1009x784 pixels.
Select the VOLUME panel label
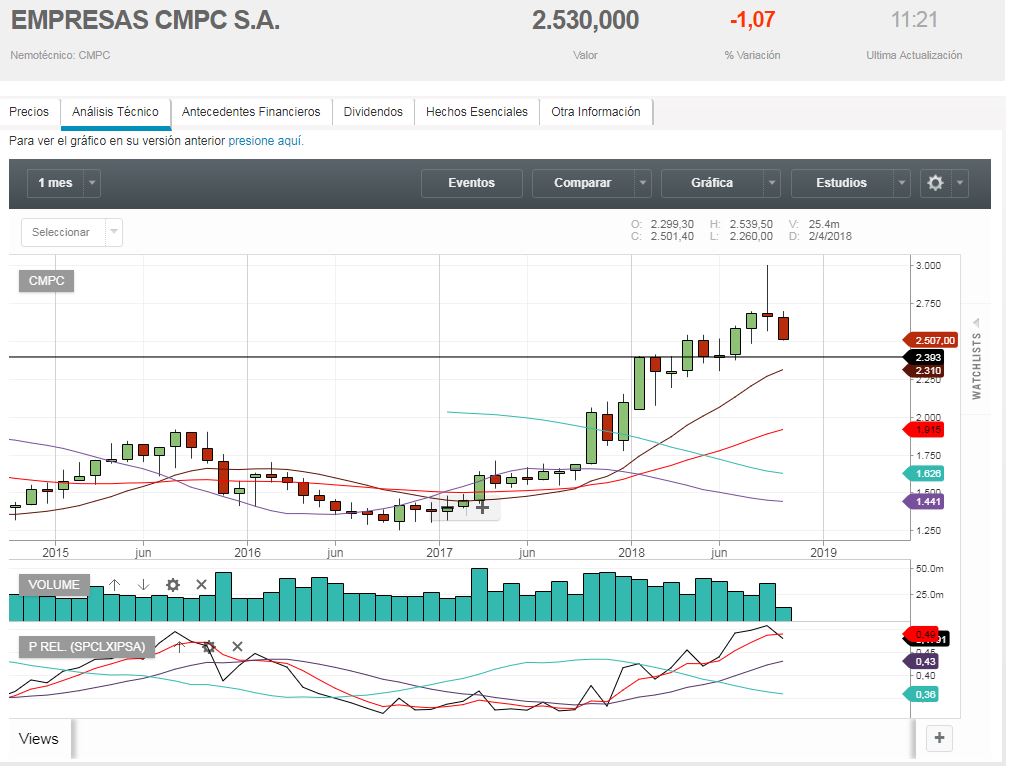pos(54,584)
